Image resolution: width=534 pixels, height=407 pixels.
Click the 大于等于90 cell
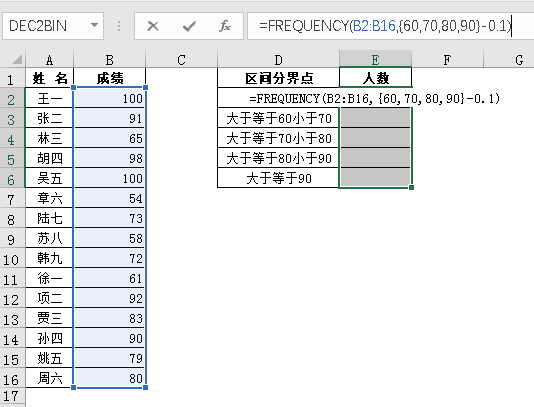(278, 178)
